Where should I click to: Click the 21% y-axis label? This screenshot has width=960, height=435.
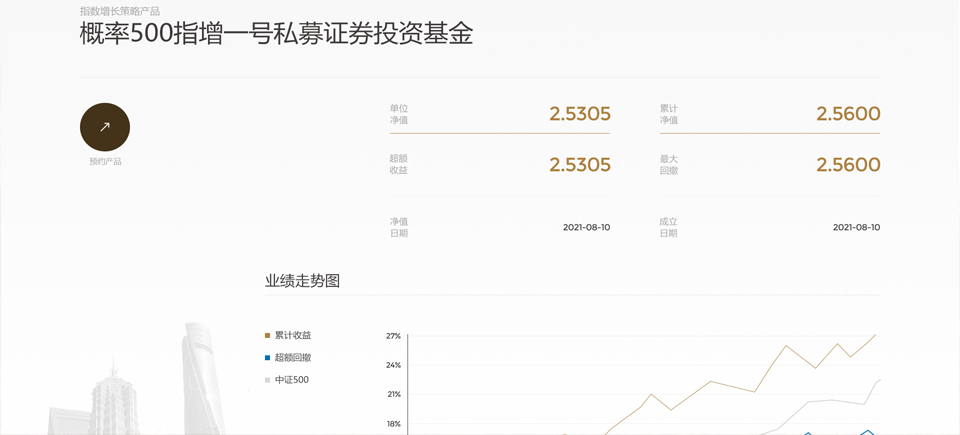393,395
